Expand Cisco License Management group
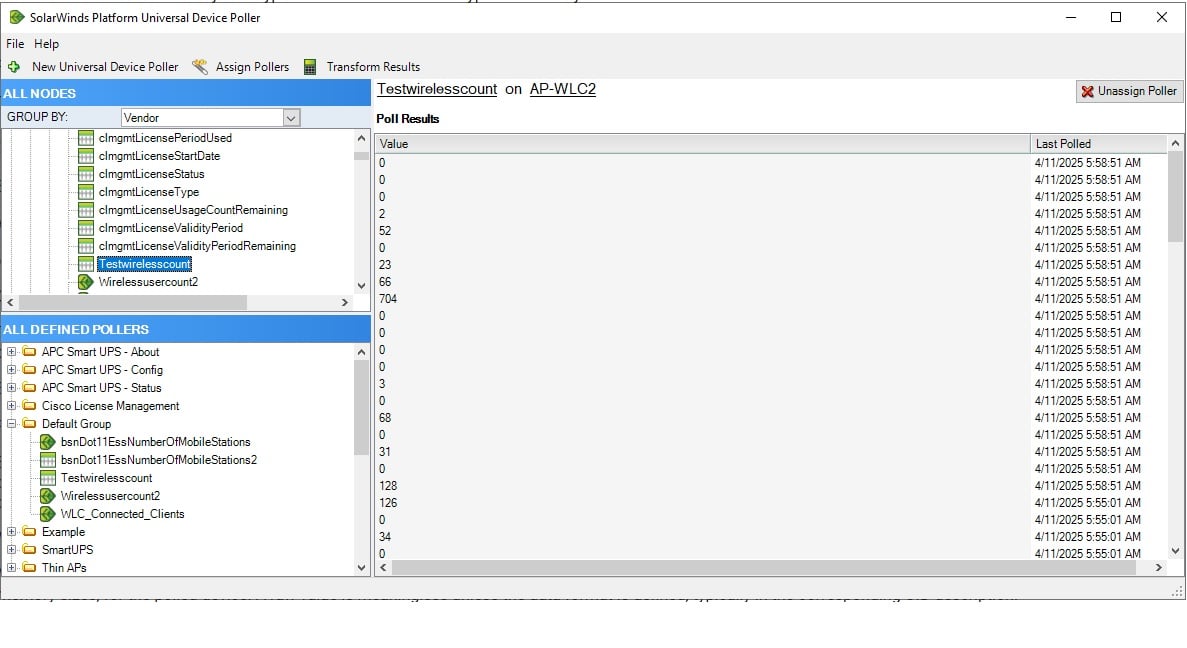Image resolution: width=1187 pixels, height=648 pixels. [11, 406]
